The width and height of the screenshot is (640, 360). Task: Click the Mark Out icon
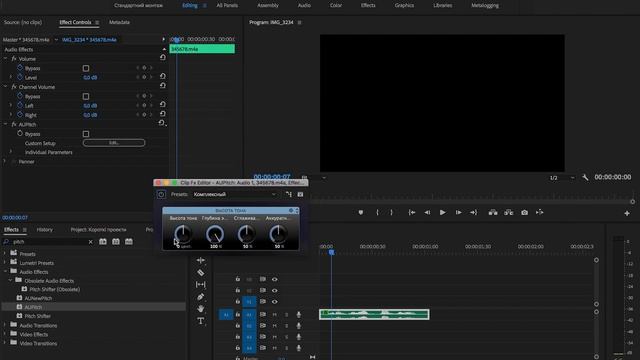tap(391, 212)
